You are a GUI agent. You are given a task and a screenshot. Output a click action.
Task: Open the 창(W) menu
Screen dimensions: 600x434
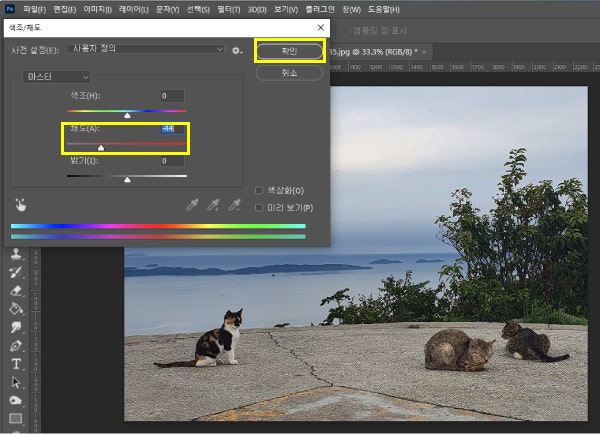pyautogui.click(x=351, y=9)
